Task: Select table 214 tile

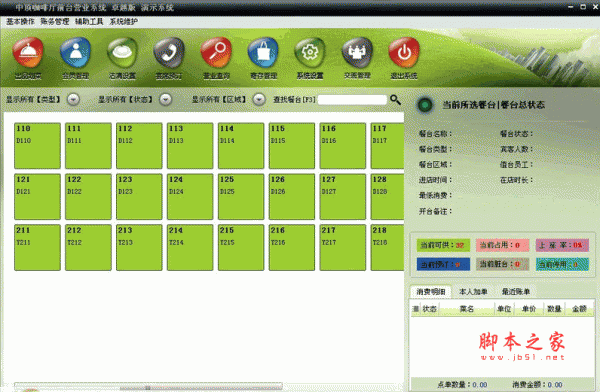Action: 190,247
